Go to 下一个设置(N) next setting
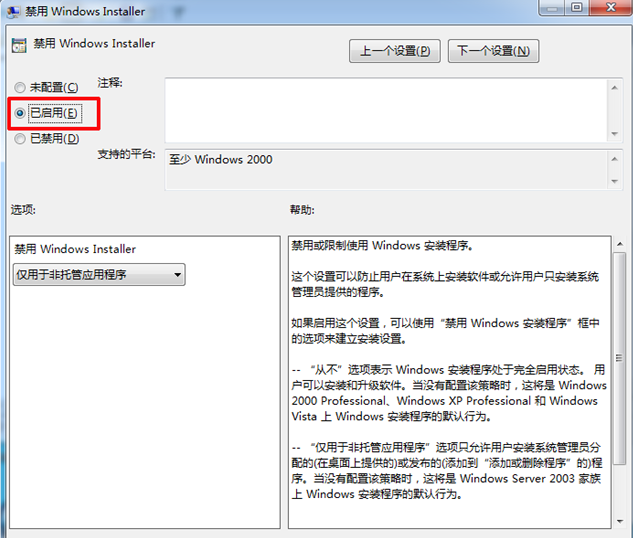633x538 pixels. 493,50
